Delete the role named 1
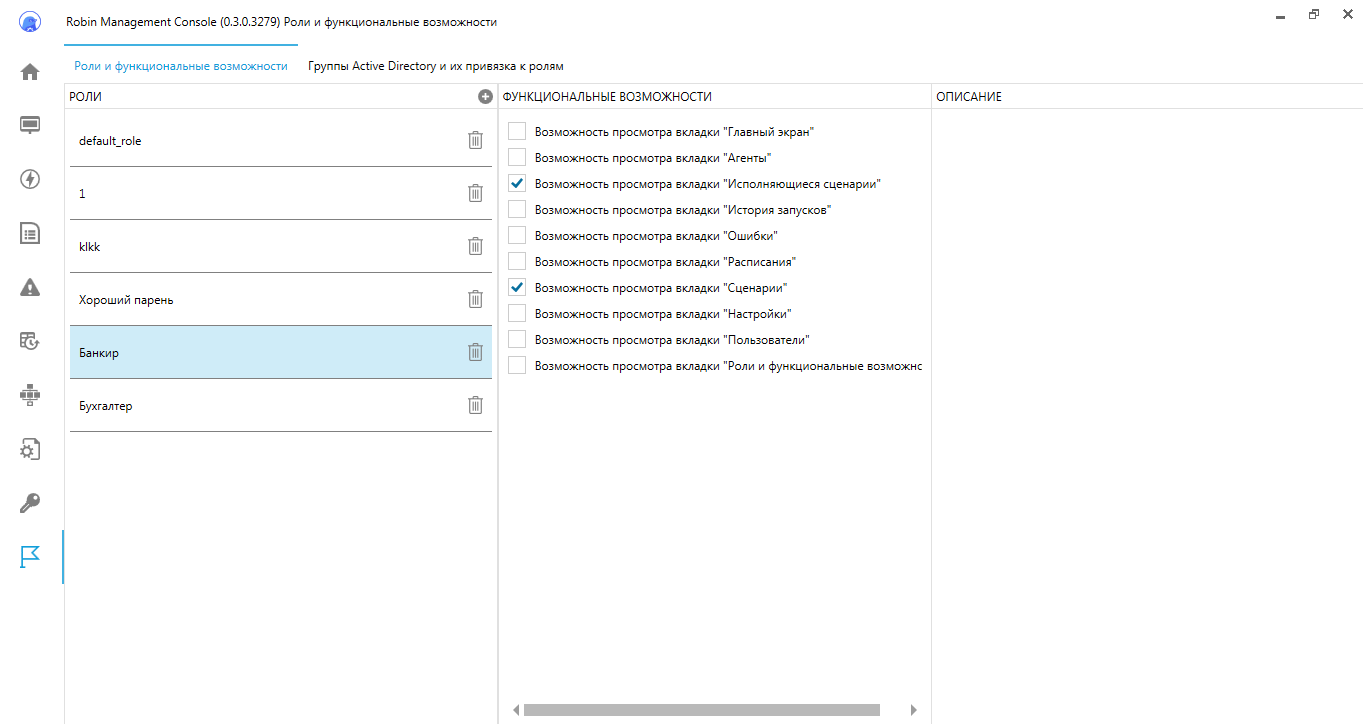 click(475, 193)
